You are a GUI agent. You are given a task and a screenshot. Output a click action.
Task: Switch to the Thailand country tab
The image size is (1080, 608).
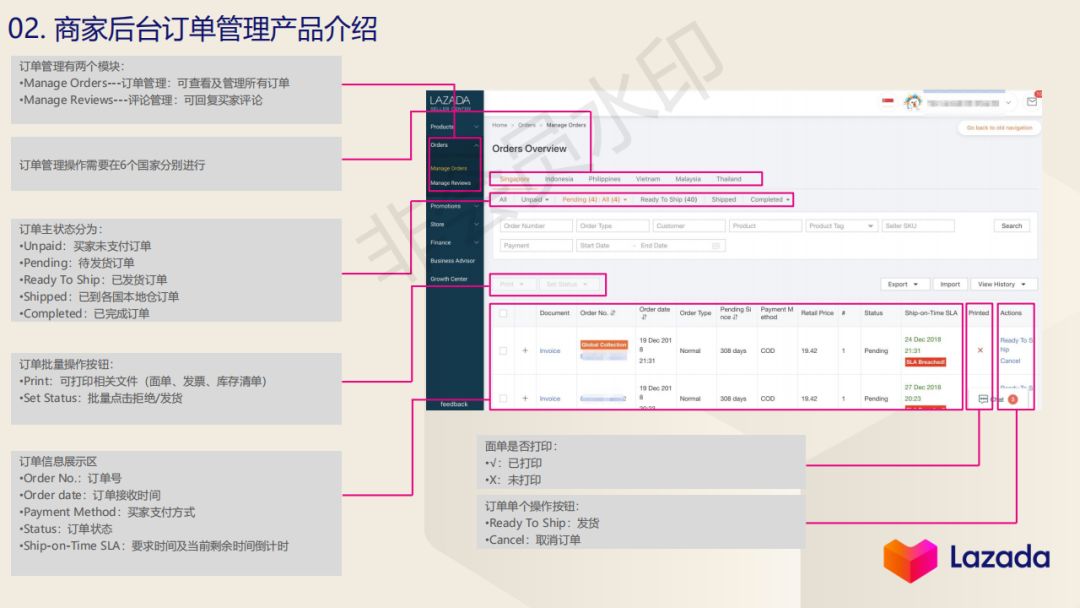729,179
